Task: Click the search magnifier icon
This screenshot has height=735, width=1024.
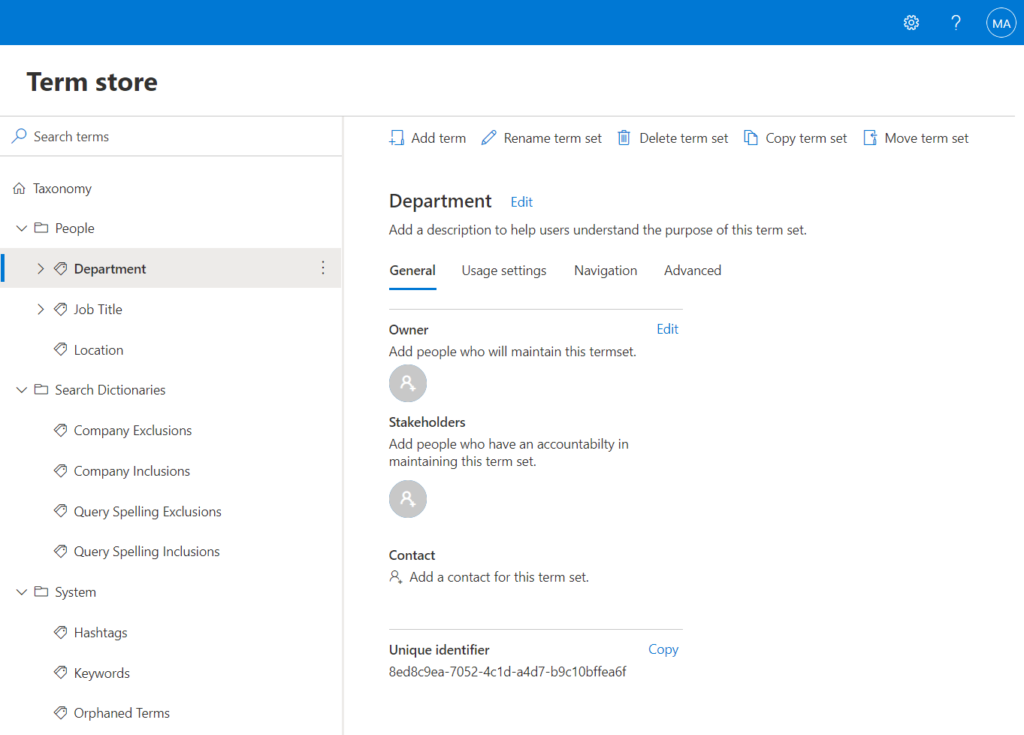Action: pos(19,136)
